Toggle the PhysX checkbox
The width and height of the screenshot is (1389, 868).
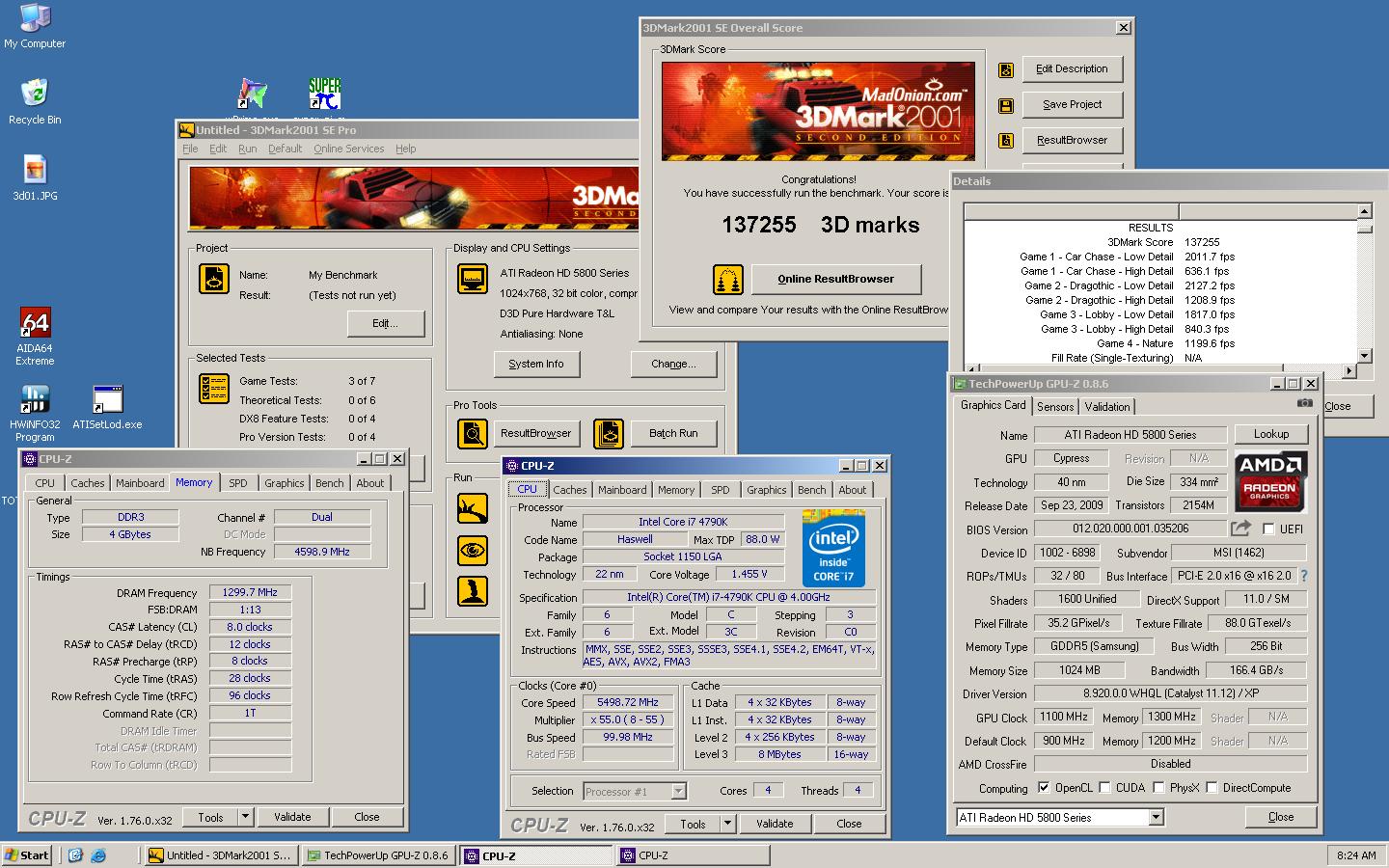pyautogui.click(x=1158, y=788)
